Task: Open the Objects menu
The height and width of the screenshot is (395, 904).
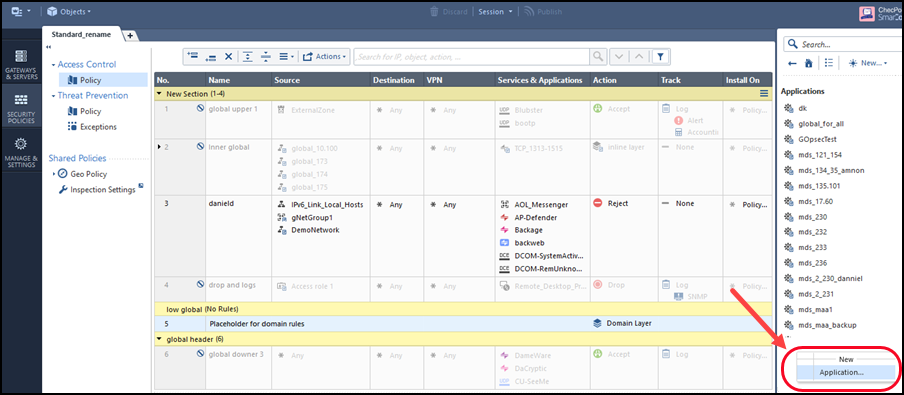Action: (69, 12)
